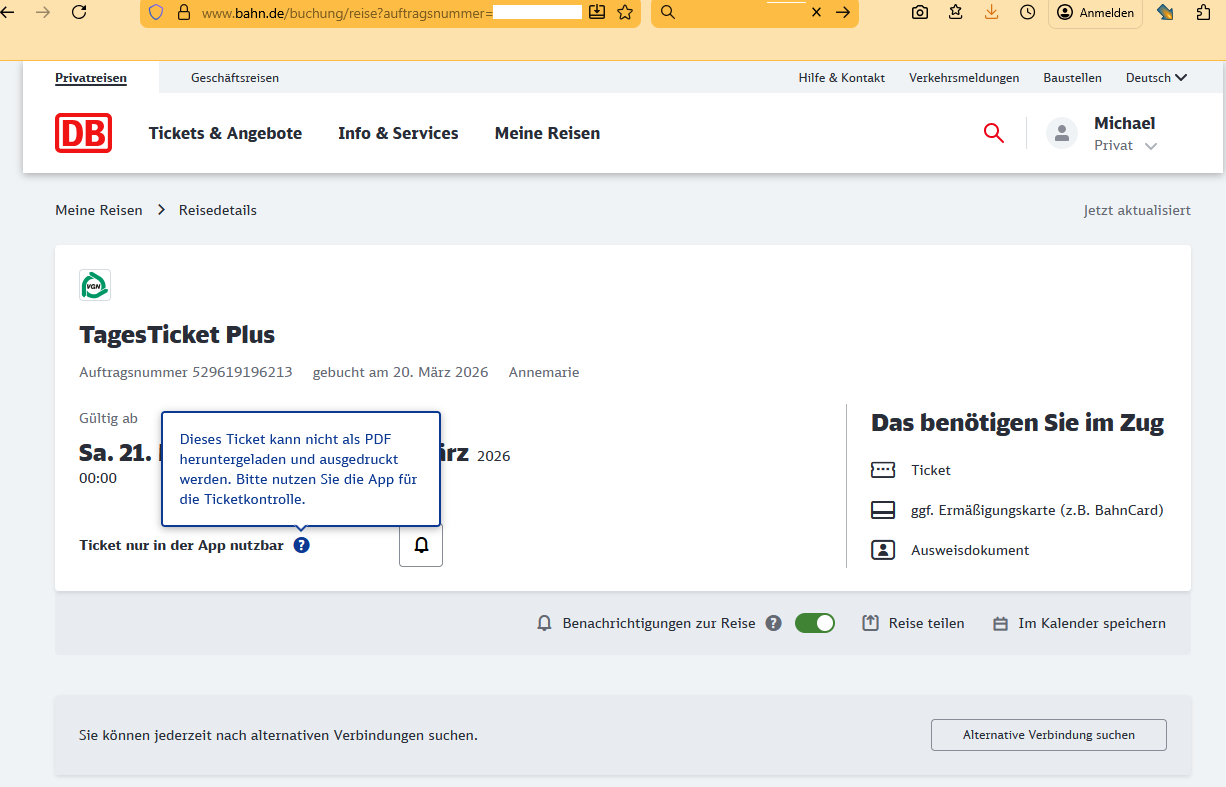
Task: Click Auftragsnummer 529619196213 text
Action: click(186, 372)
